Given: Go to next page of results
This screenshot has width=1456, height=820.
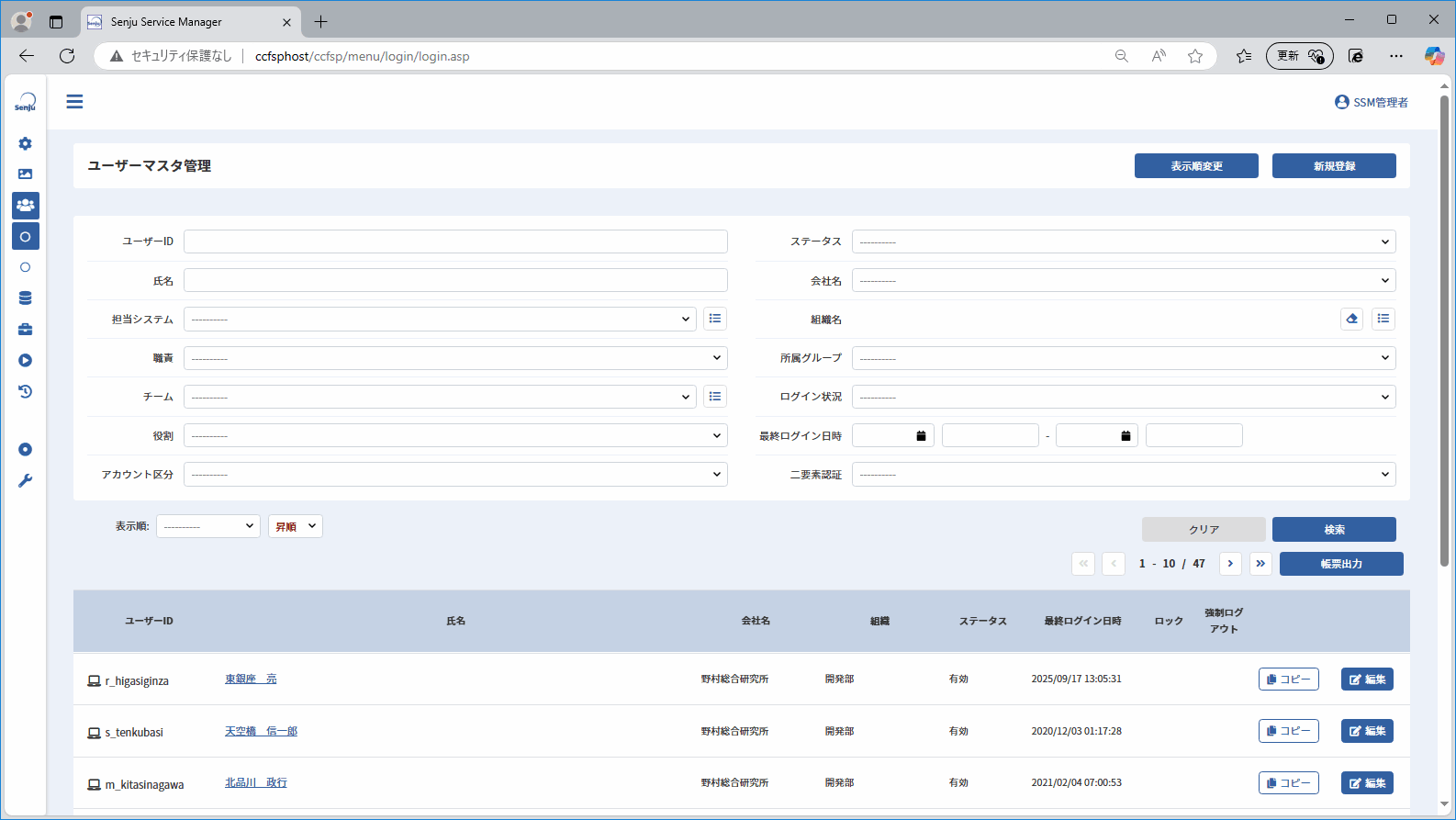Looking at the screenshot, I should point(1230,564).
